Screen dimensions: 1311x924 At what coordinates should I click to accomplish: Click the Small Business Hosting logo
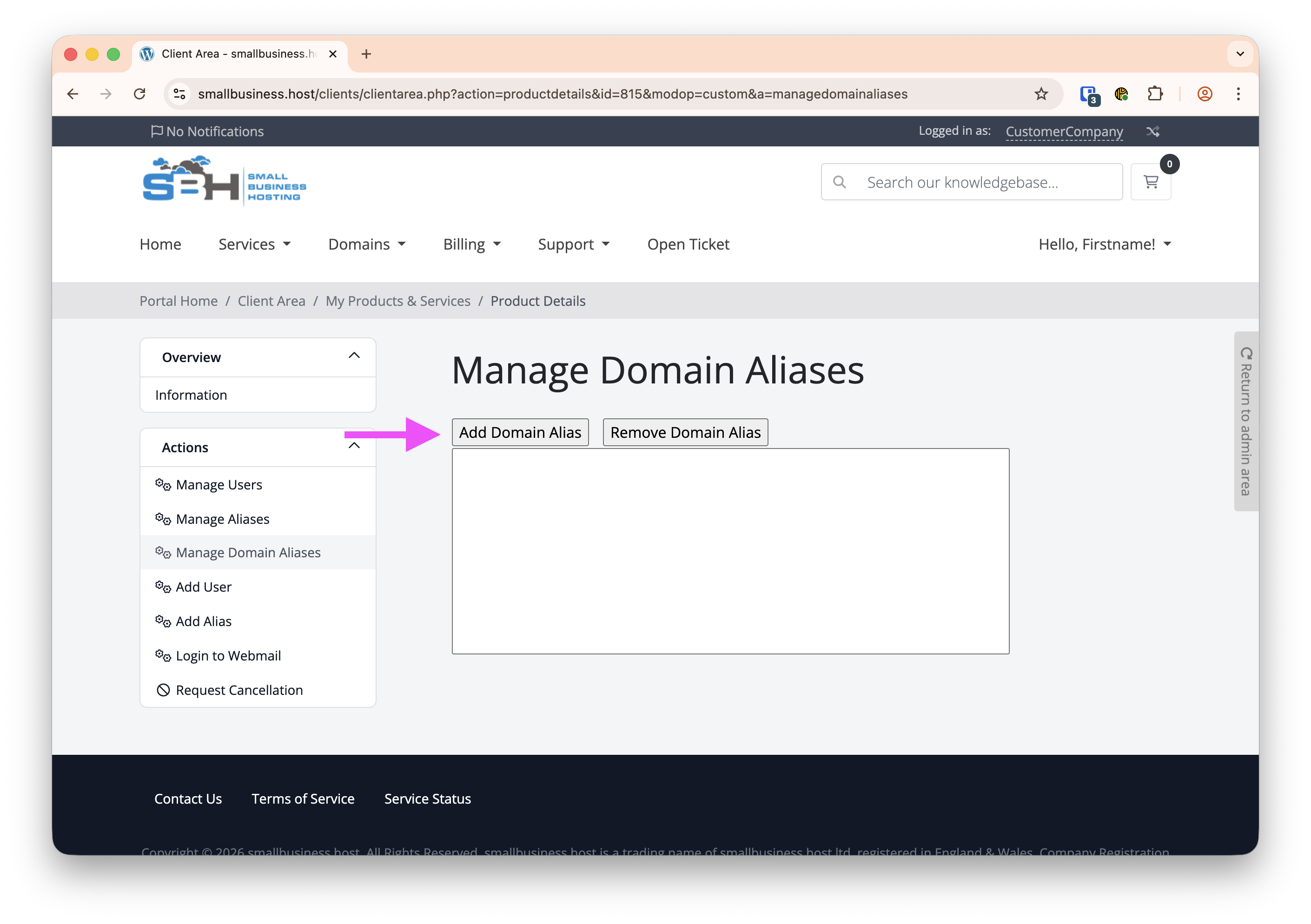point(224,180)
